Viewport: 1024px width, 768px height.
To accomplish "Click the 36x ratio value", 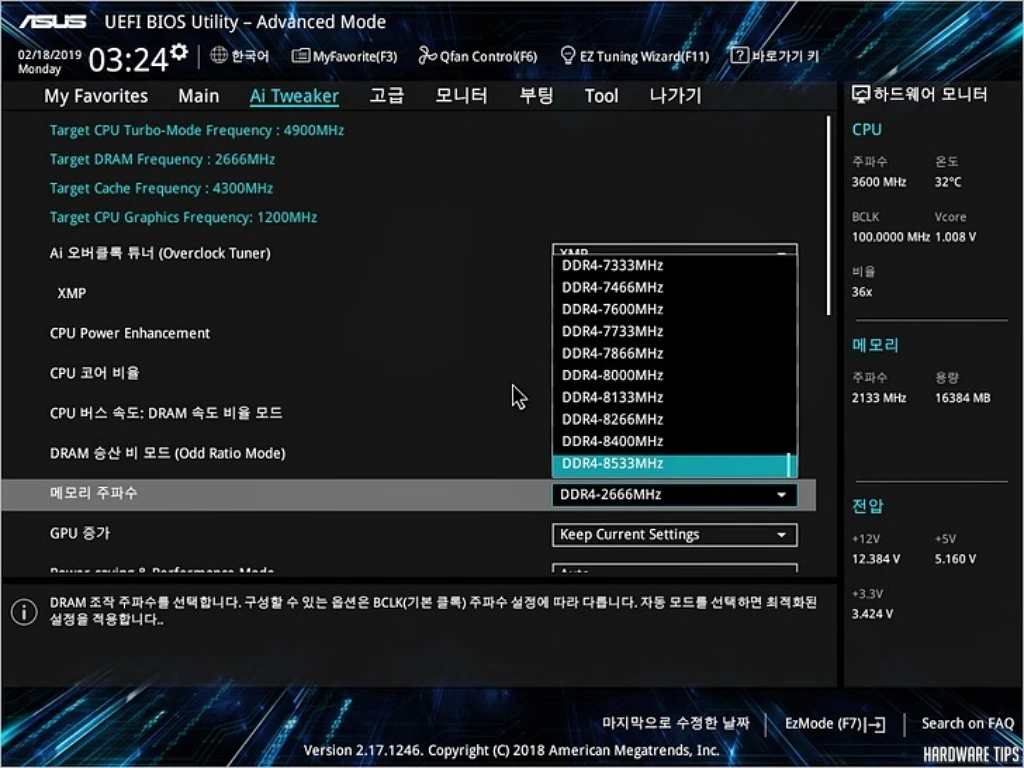I will click(x=862, y=292).
